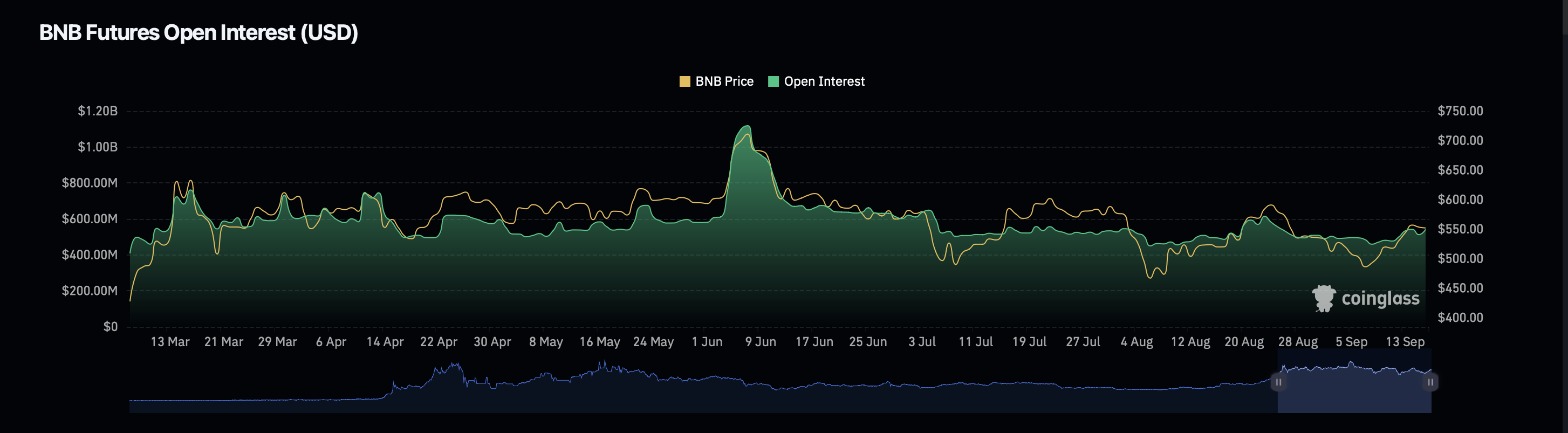Click the $800.00M left axis label
Viewport: 1568px width, 433px height.
tap(90, 182)
